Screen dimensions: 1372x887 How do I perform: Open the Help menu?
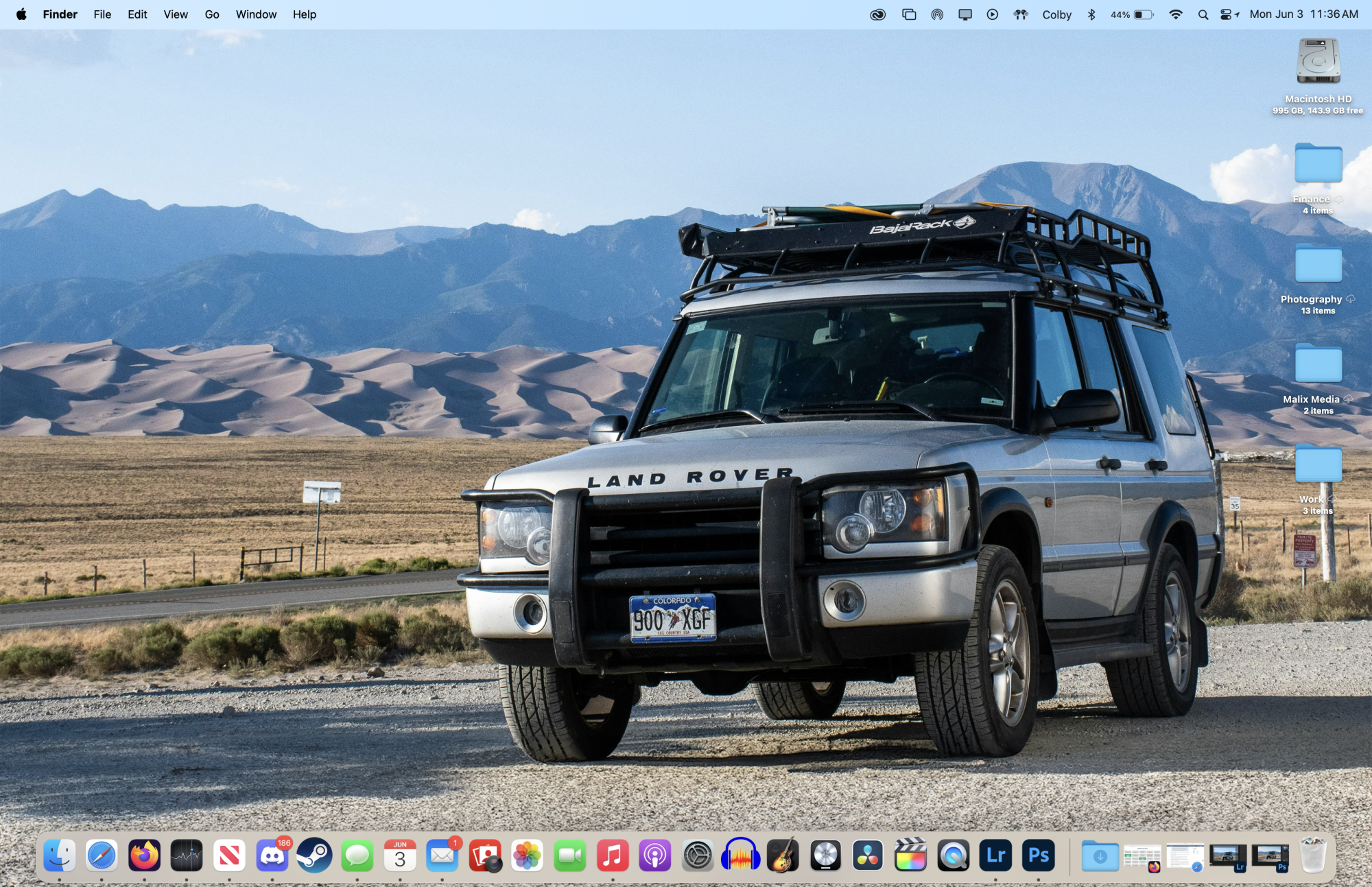(x=305, y=14)
